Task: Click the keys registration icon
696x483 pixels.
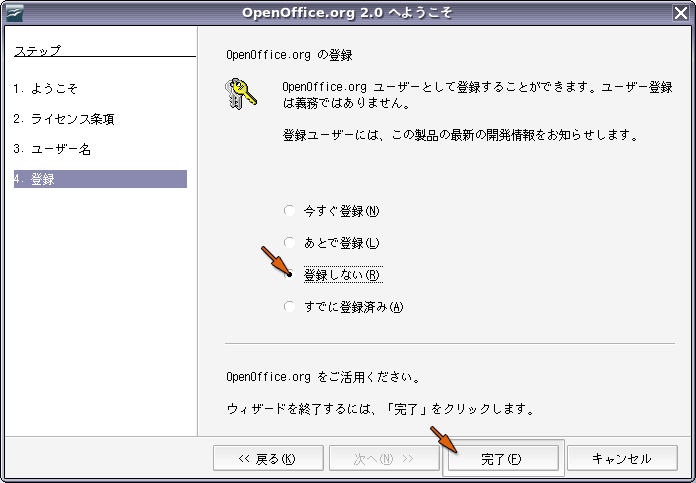Action: click(240, 94)
